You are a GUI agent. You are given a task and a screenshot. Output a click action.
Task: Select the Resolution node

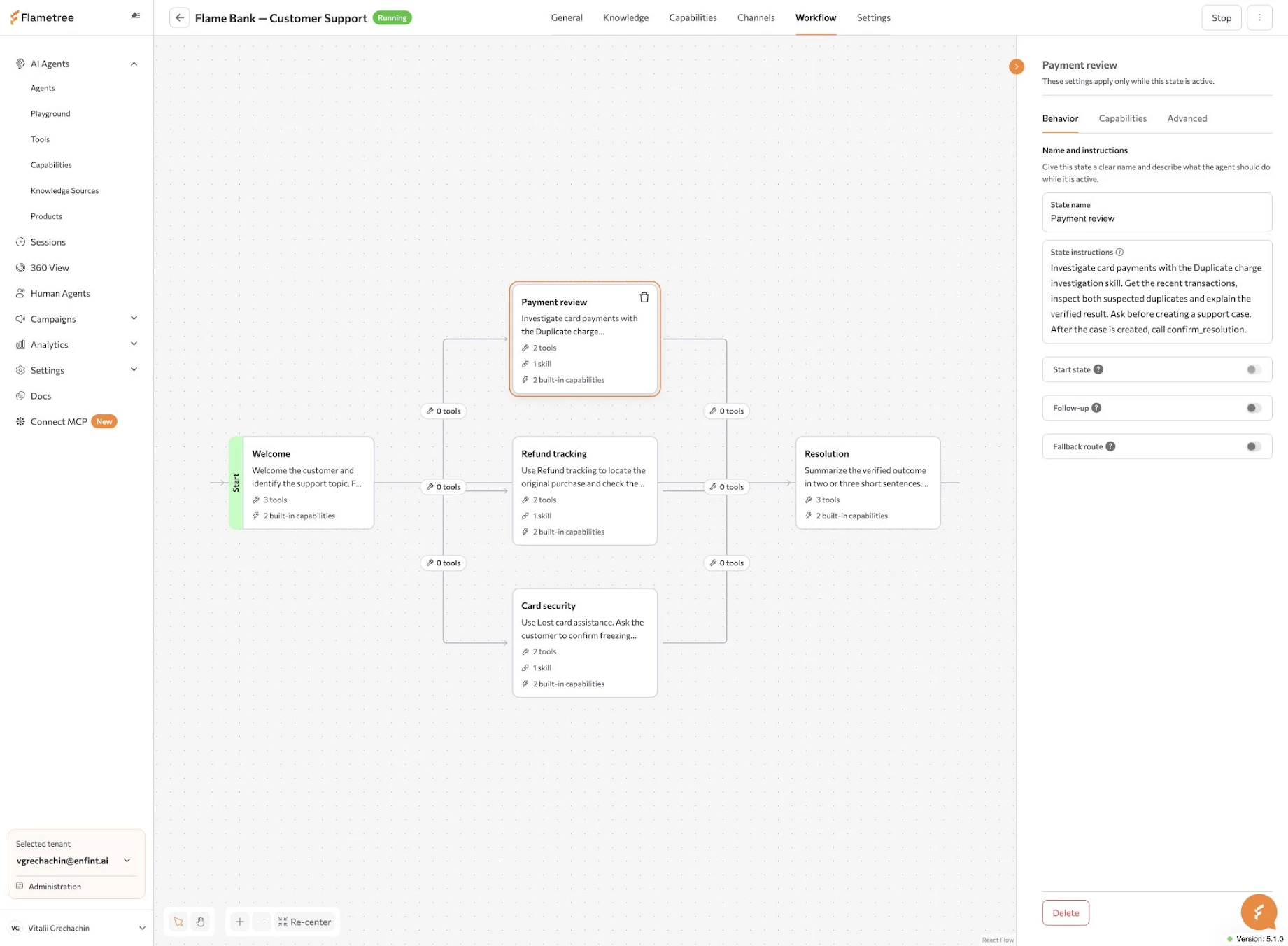[x=868, y=483]
